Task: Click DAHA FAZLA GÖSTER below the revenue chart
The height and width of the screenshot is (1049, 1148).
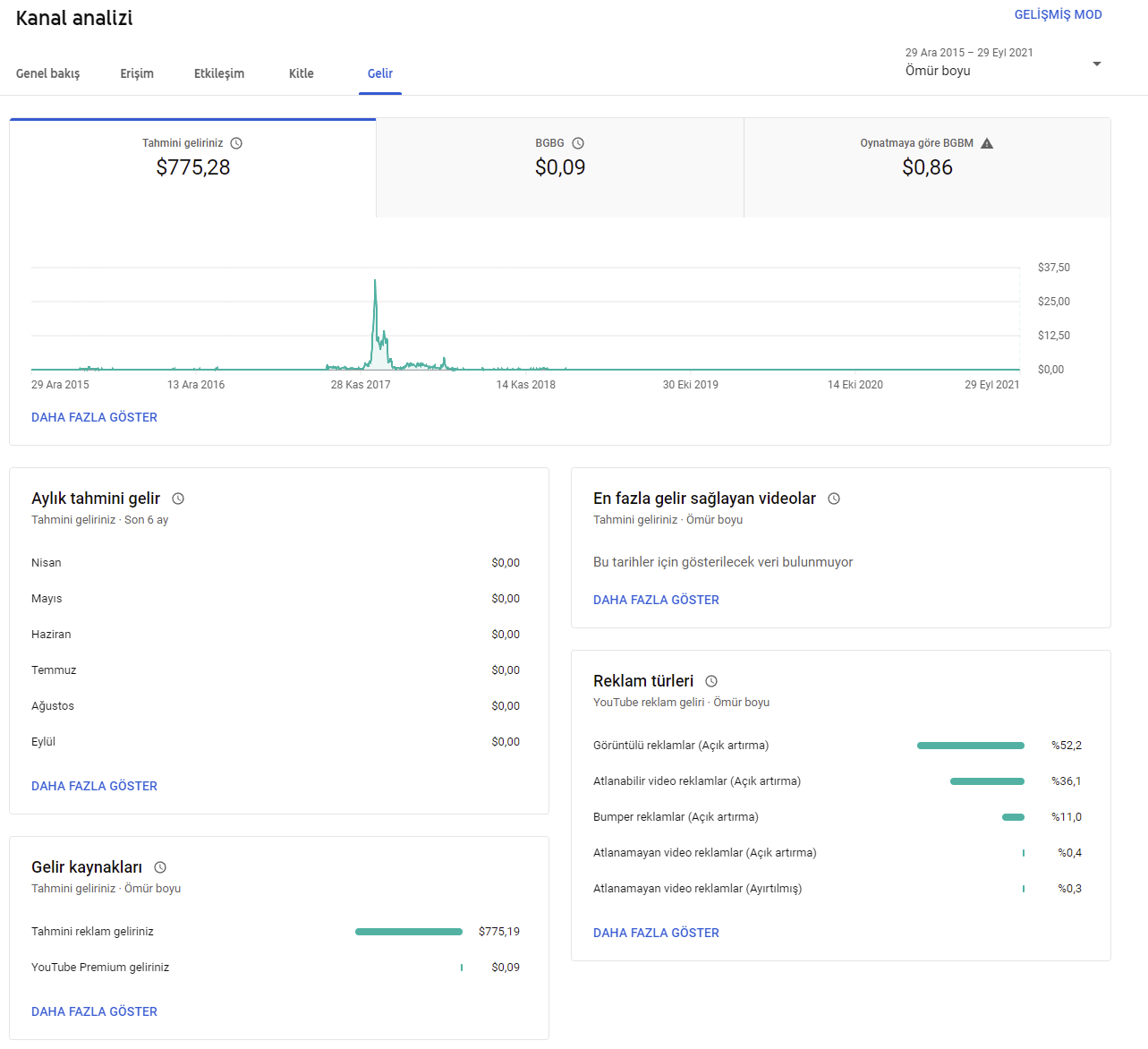Action: (x=94, y=417)
